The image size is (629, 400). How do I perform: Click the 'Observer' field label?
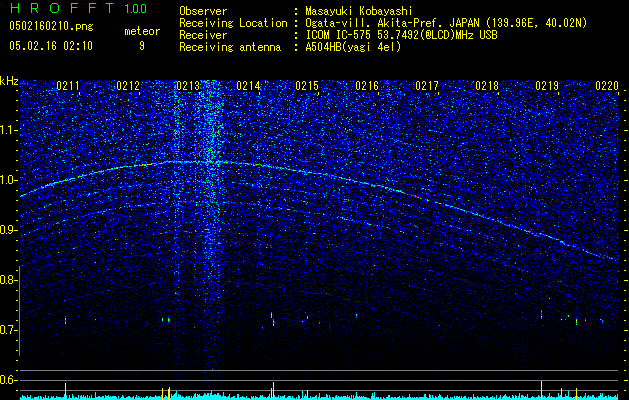pos(203,11)
